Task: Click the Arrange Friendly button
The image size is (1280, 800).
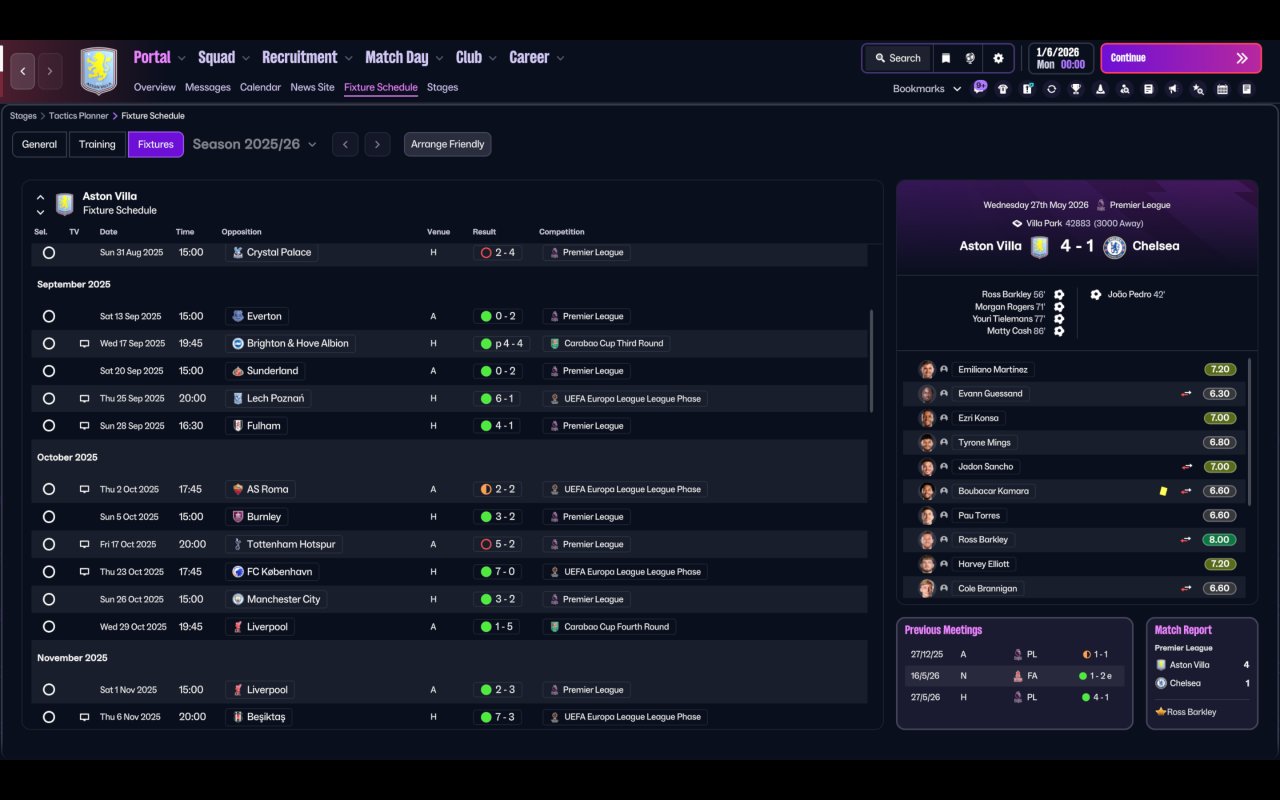Action: pos(447,144)
